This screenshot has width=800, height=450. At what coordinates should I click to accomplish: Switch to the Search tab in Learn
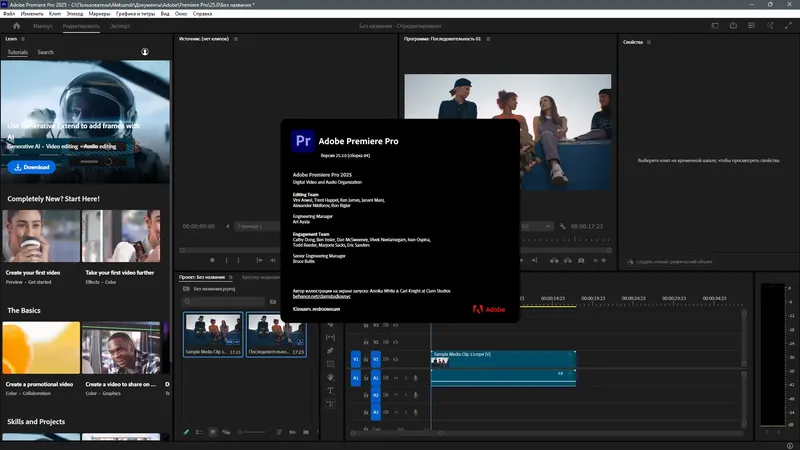pyautogui.click(x=46, y=52)
